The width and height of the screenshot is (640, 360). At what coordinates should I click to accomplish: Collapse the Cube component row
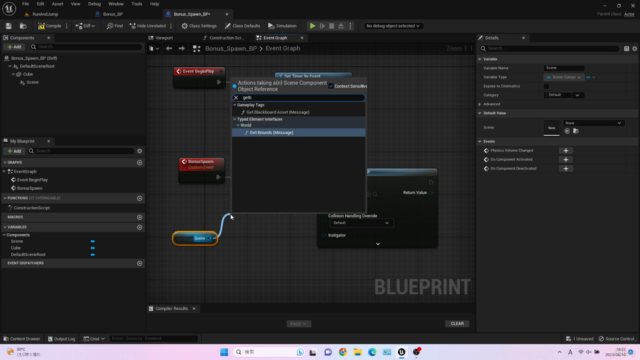click(x=13, y=74)
